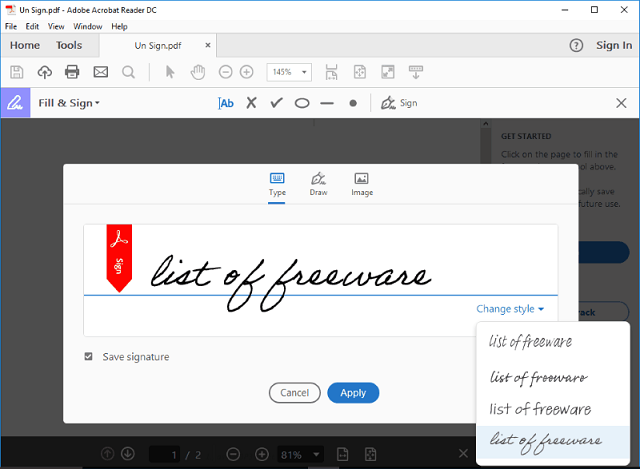Select the Hand pan tool
Viewport: 640px width, 469px height.
tap(198, 72)
